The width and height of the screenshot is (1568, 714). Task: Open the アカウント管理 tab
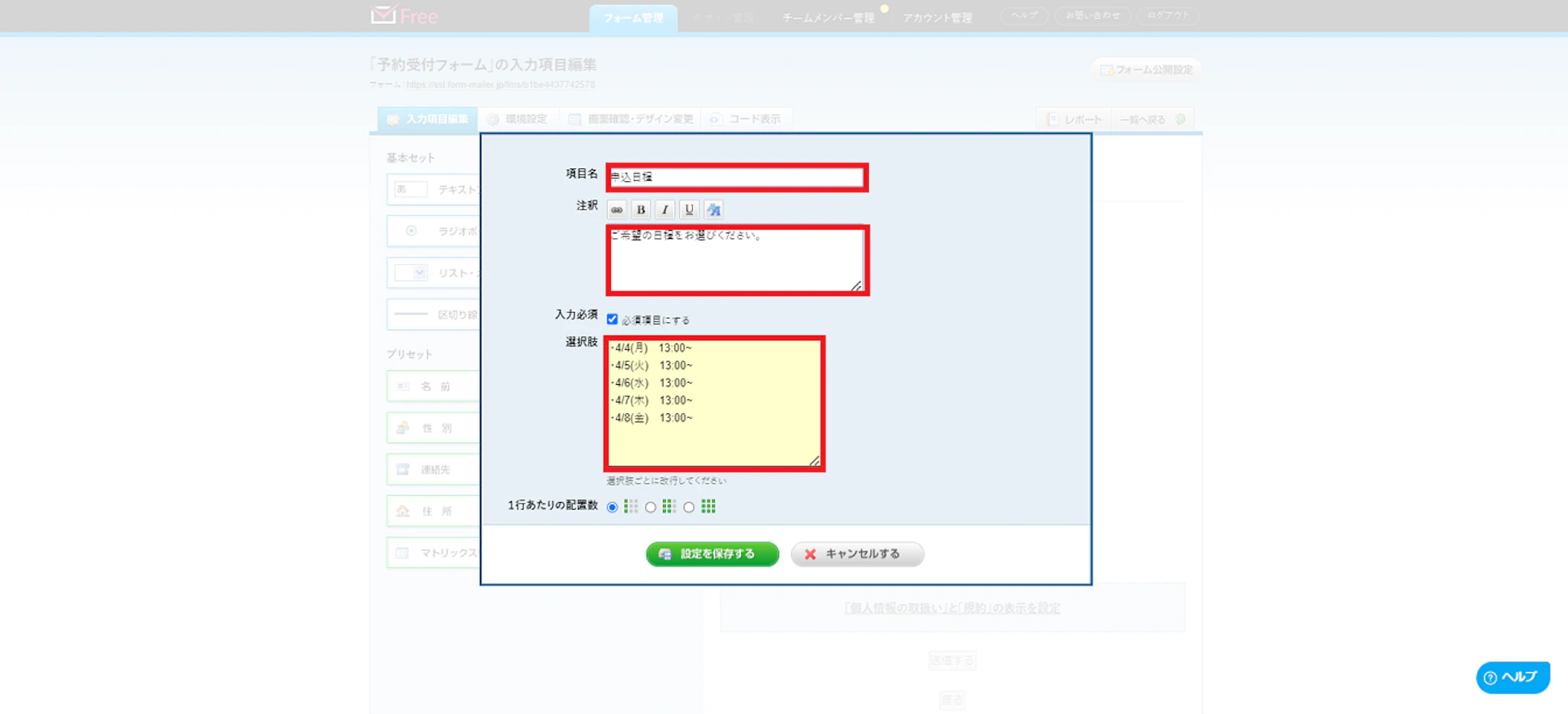(x=937, y=18)
